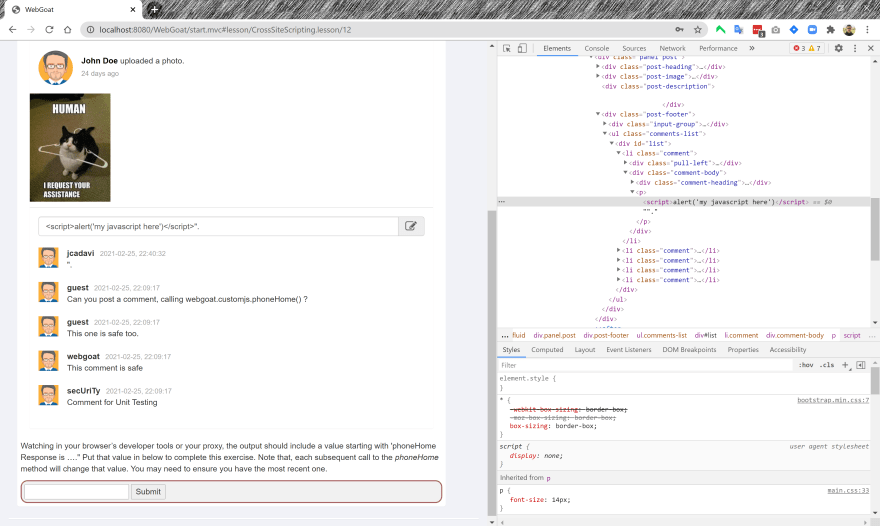Open the DOM Breakpoints tab
The image size is (880, 526).
[689, 350]
